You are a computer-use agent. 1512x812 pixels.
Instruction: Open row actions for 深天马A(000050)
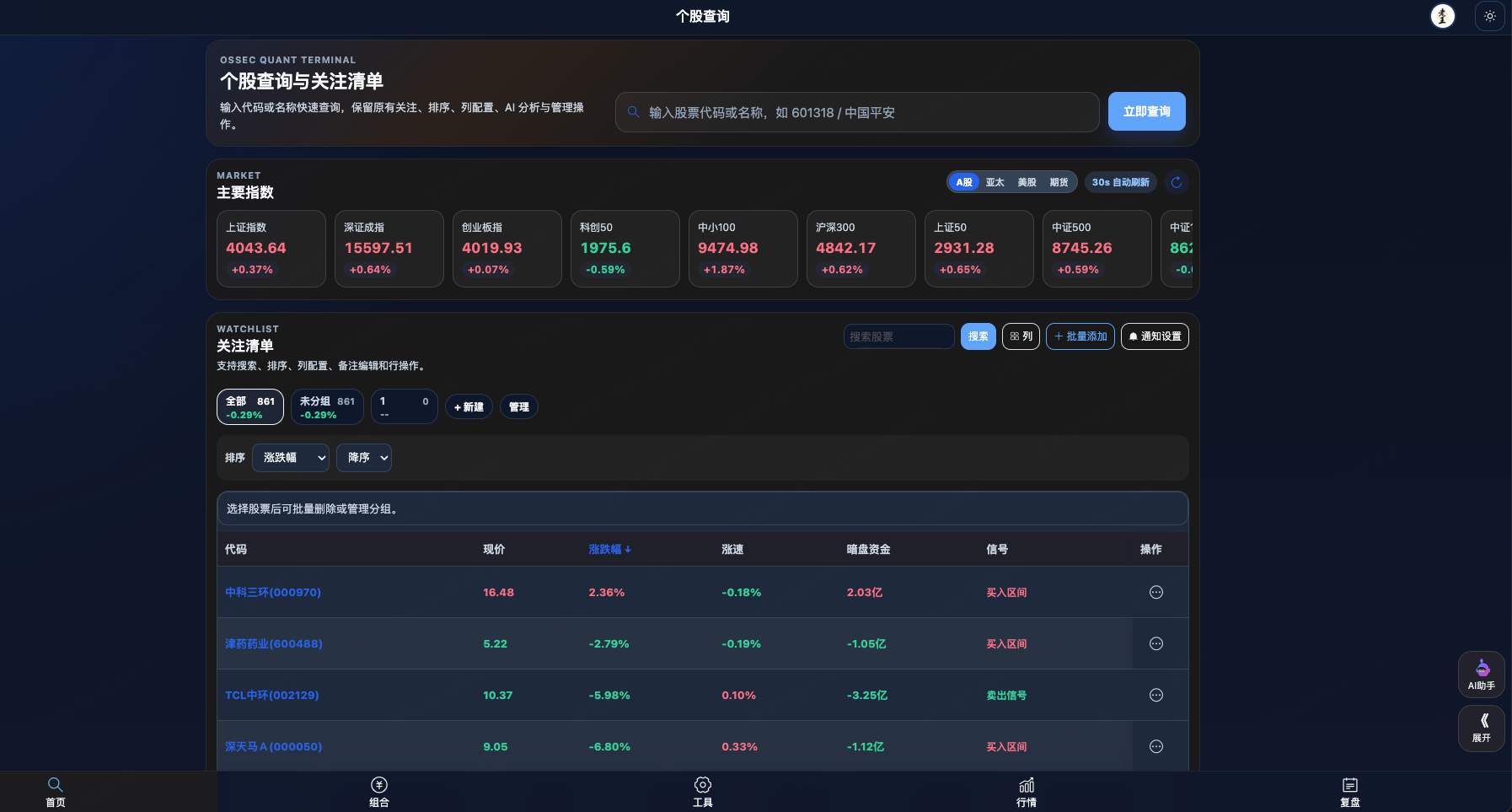tap(1156, 746)
